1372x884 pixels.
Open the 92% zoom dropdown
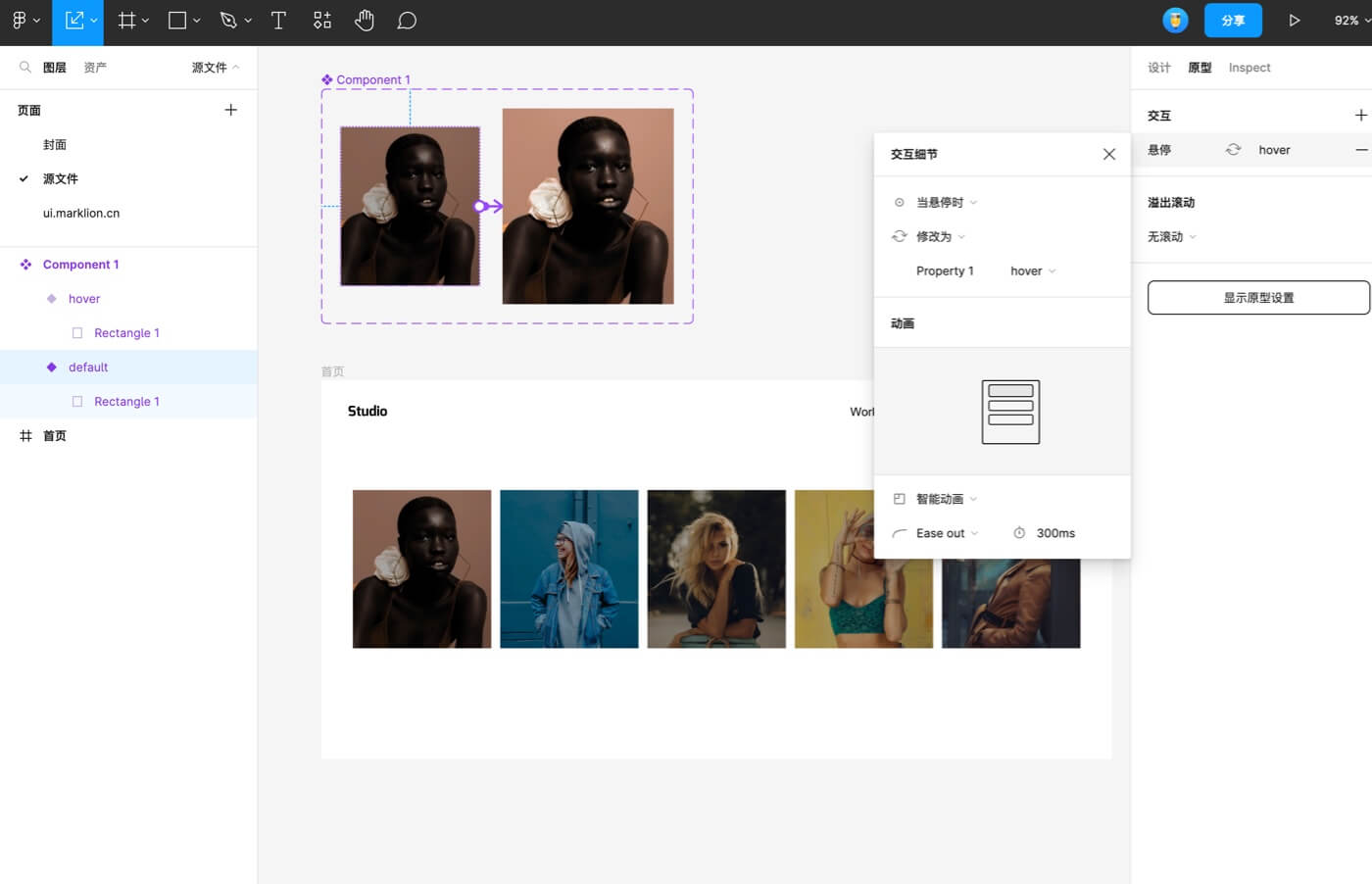1352,21
